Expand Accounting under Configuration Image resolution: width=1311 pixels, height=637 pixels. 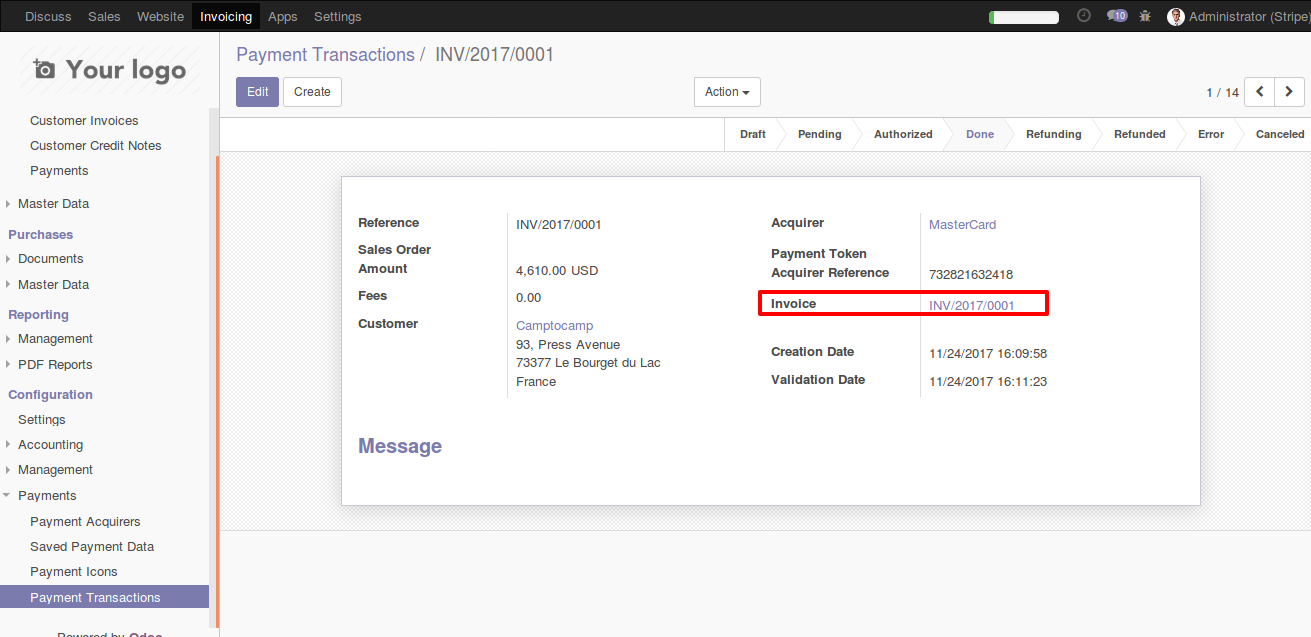[x=50, y=444]
